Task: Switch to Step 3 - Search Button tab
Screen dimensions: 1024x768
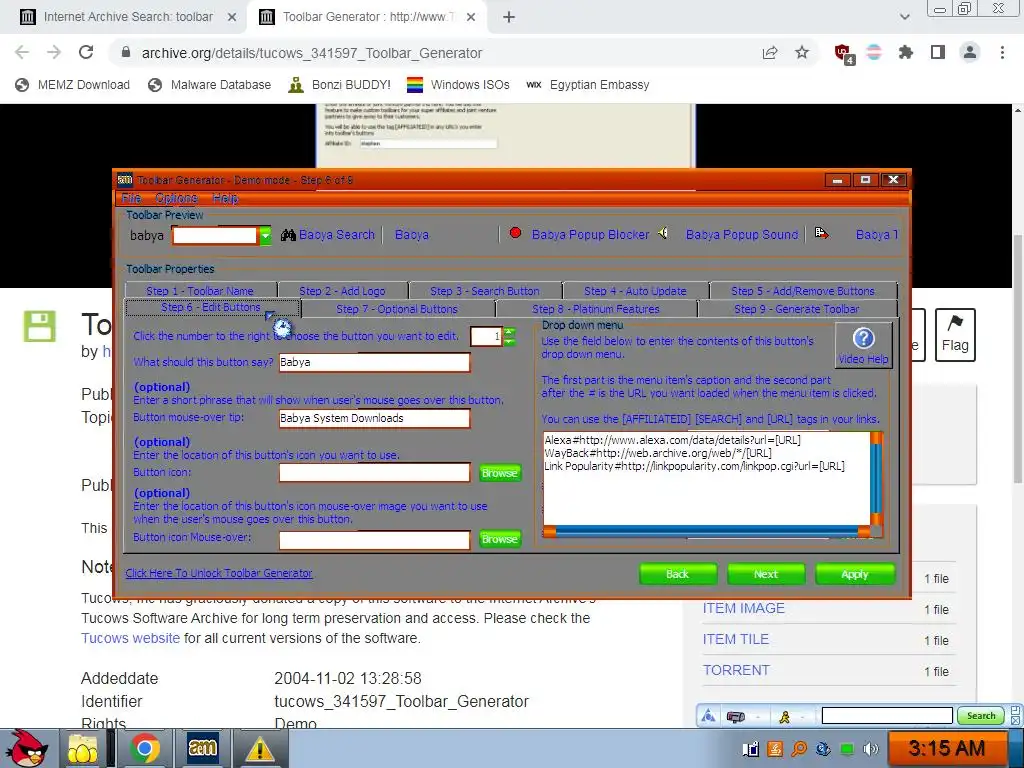Action: (485, 291)
